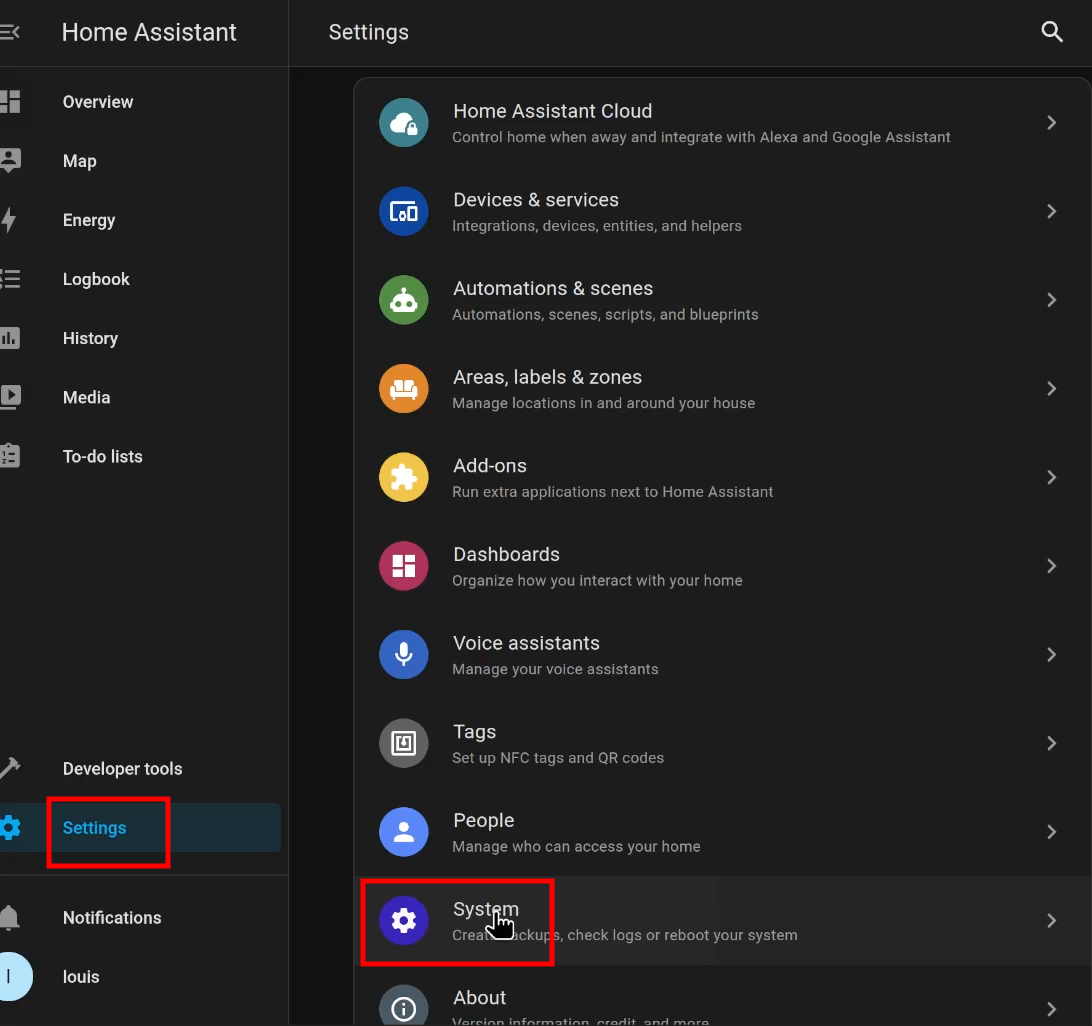The height and width of the screenshot is (1026, 1092).
Task: Click the Dashboards grid icon
Action: tap(403, 566)
